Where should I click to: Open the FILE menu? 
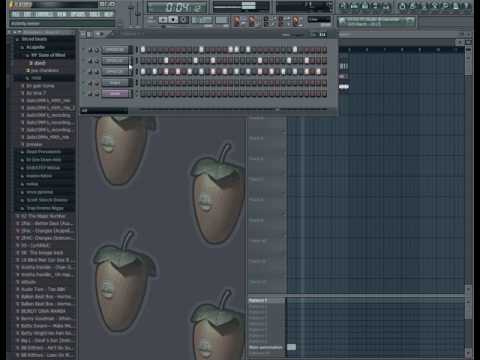click(x=16, y=14)
